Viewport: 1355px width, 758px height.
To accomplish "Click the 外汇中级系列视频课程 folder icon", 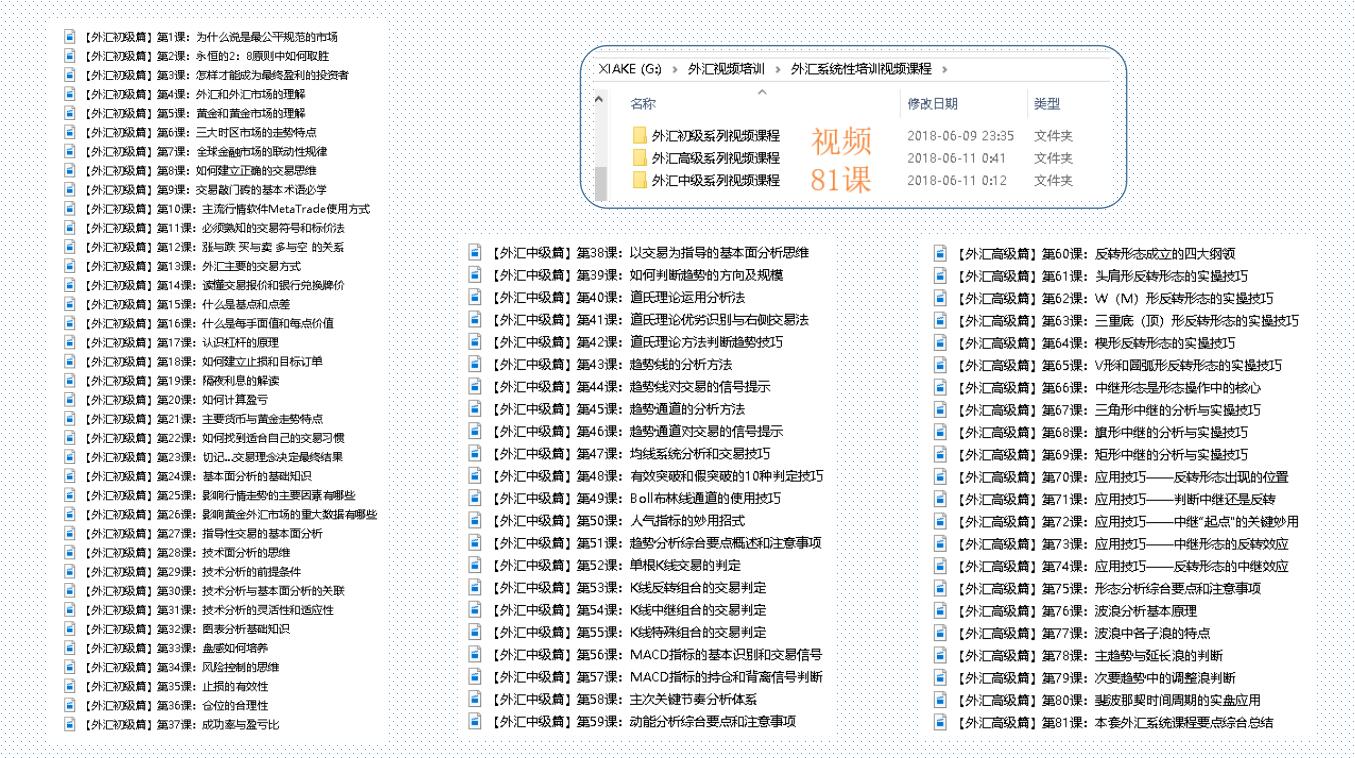I will pyautogui.click(x=639, y=181).
